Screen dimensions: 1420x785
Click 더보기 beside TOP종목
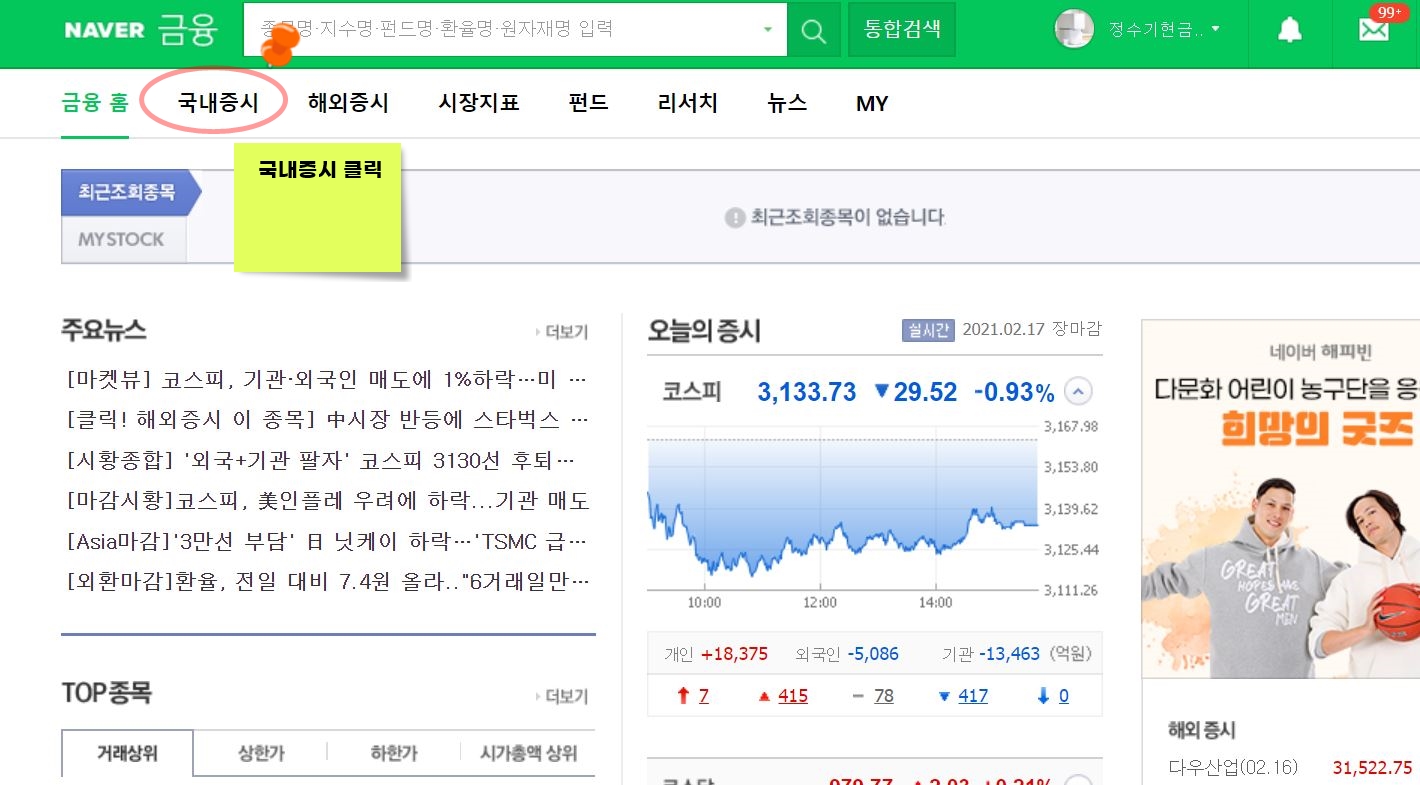pos(562,696)
